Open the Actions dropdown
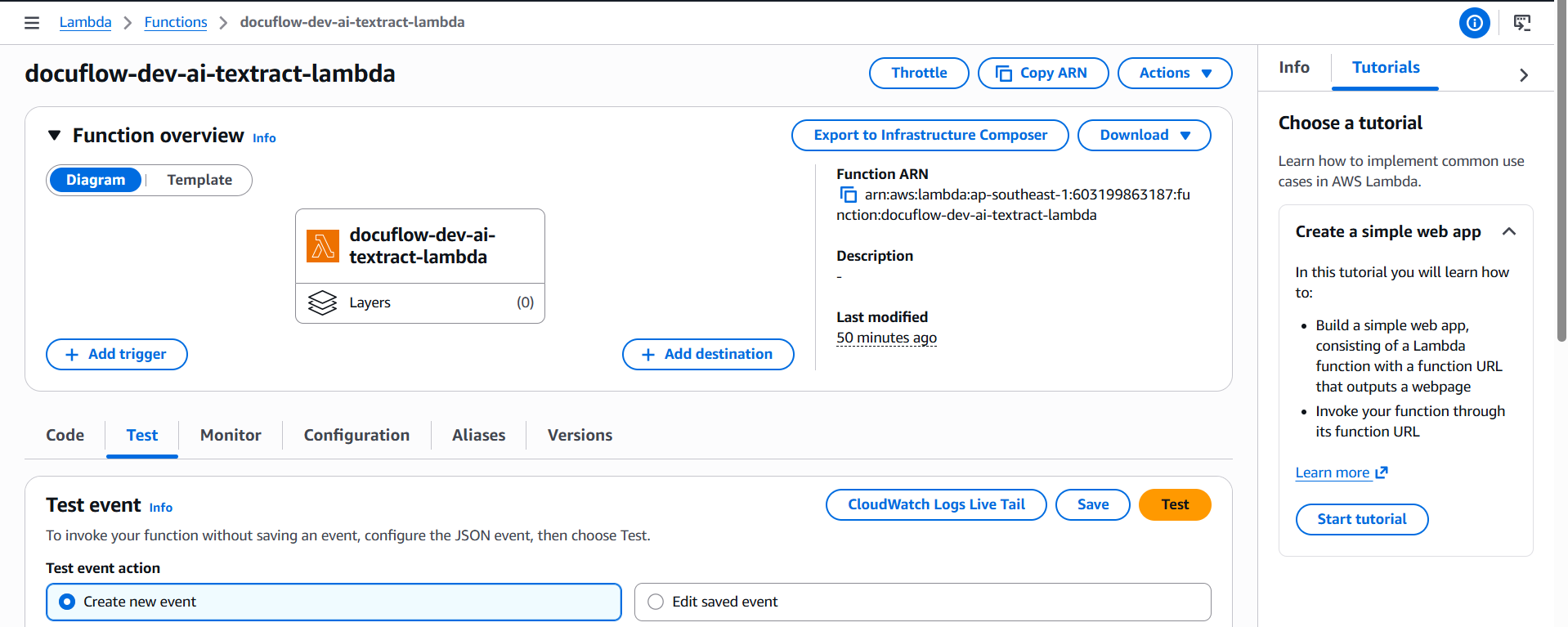This screenshot has height=627, width=1568. [1175, 73]
